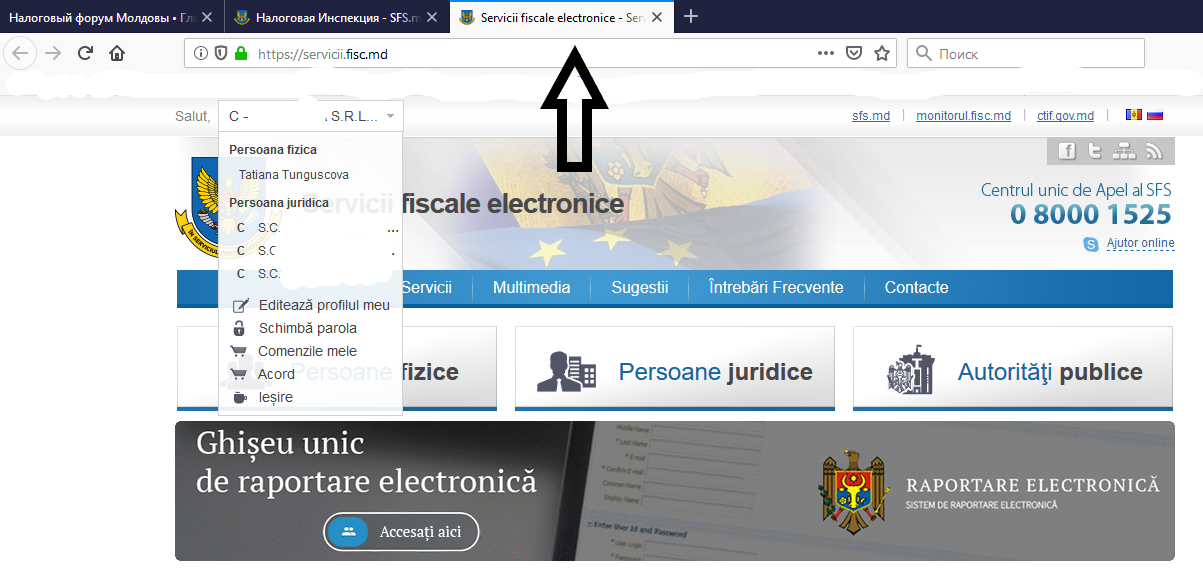Close the Servicii fiscale electronice tab

pos(657,18)
